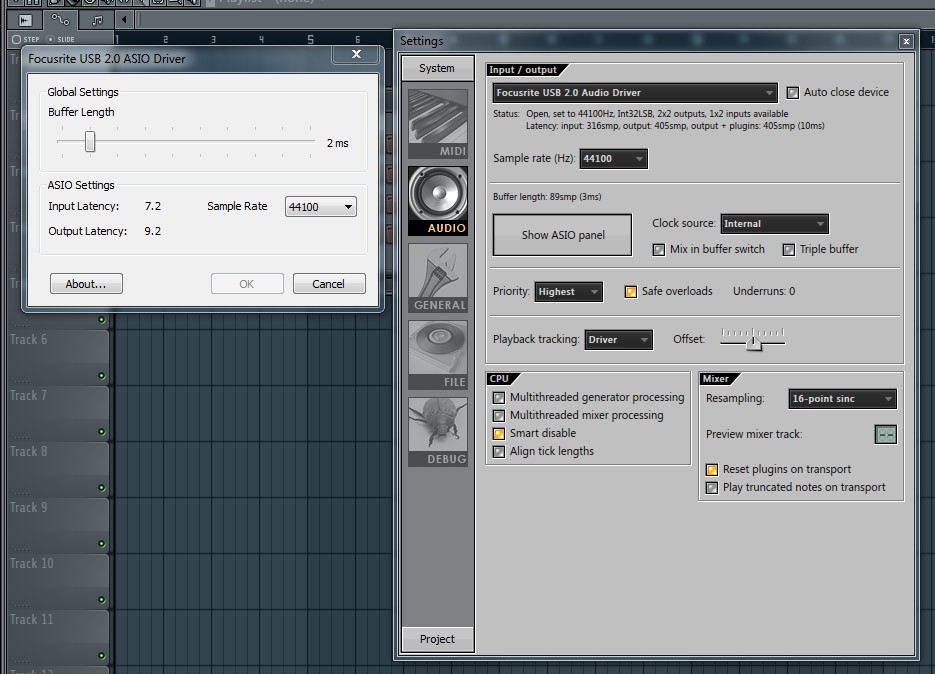This screenshot has width=935, height=674.
Task: Open the Clock source dropdown
Action: pyautogui.click(x=774, y=224)
